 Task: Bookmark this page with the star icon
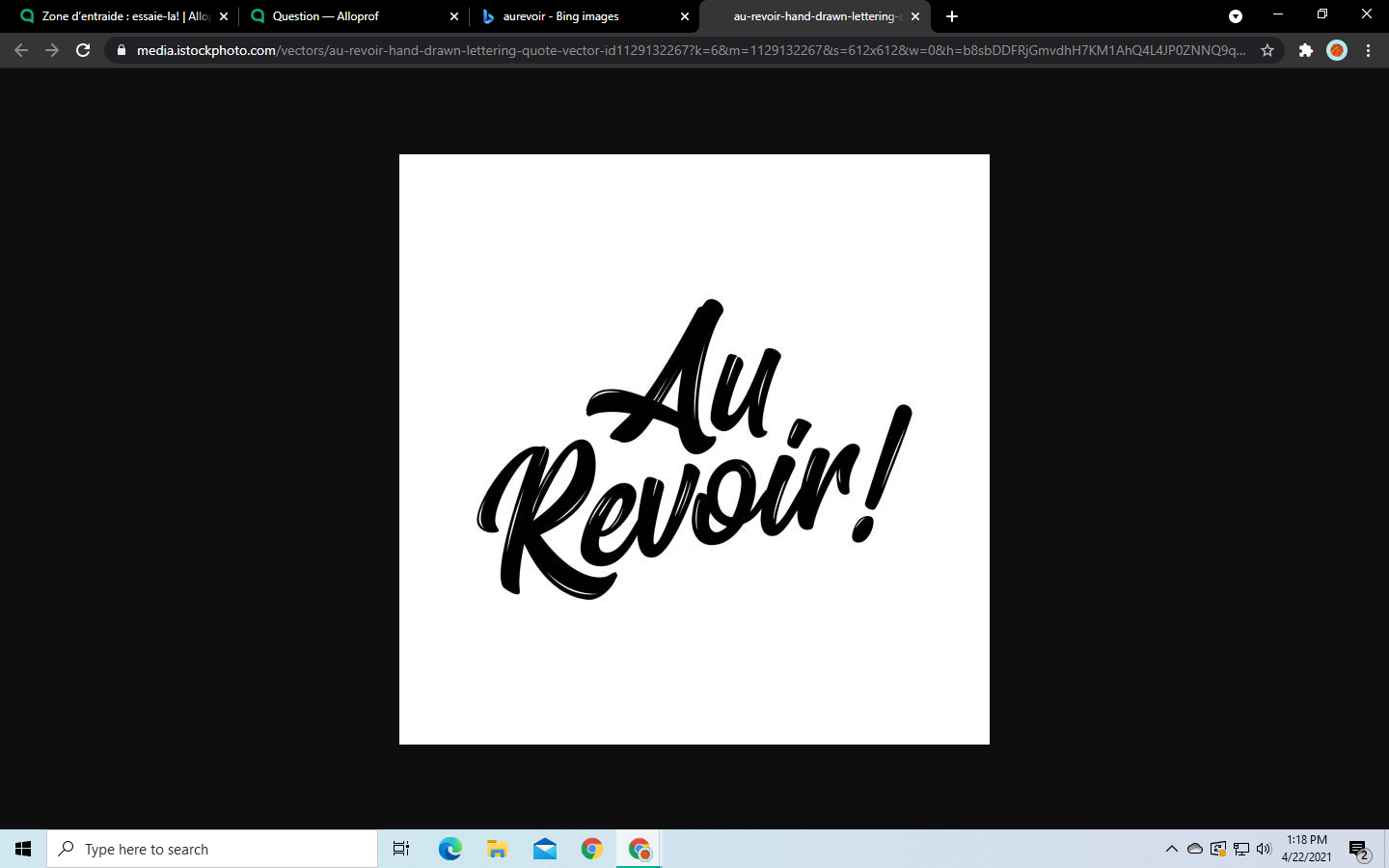(x=1267, y=50)
